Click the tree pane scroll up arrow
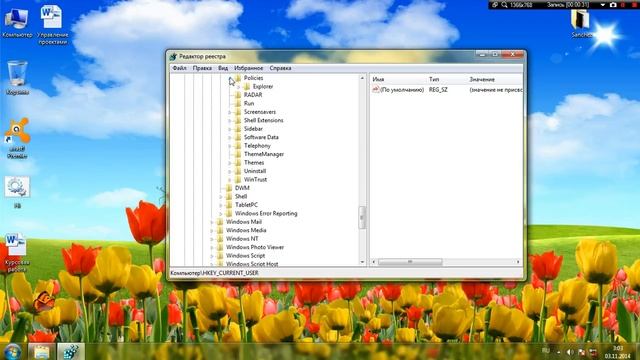The height and width of the screenshot is (360, 640). pos(362,78)
